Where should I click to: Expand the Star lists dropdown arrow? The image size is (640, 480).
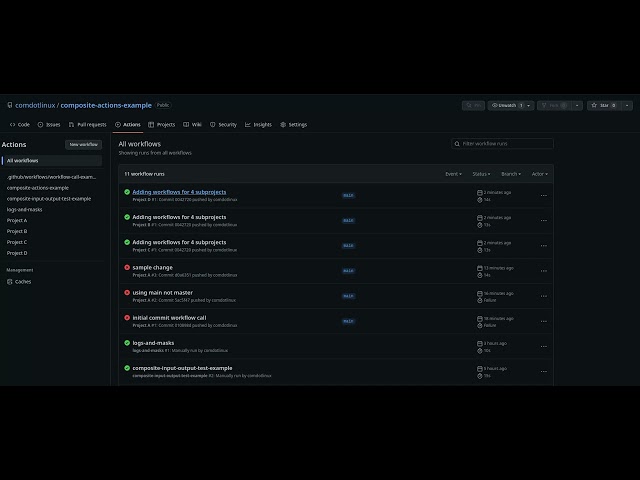pos(627,105)
